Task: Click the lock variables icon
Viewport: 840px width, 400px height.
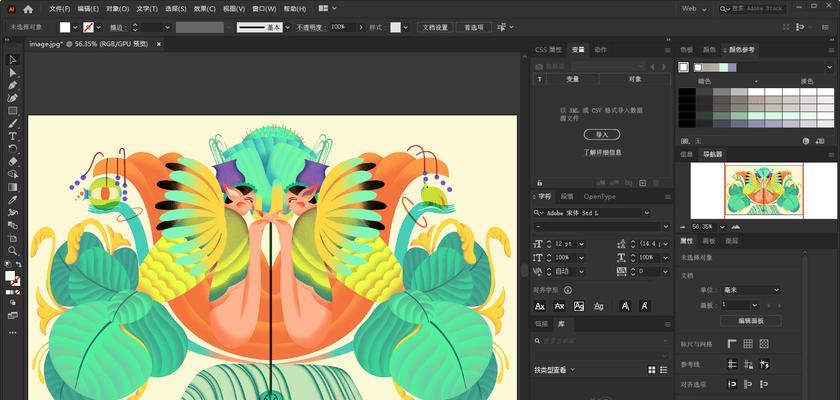Action: (539, 183)
